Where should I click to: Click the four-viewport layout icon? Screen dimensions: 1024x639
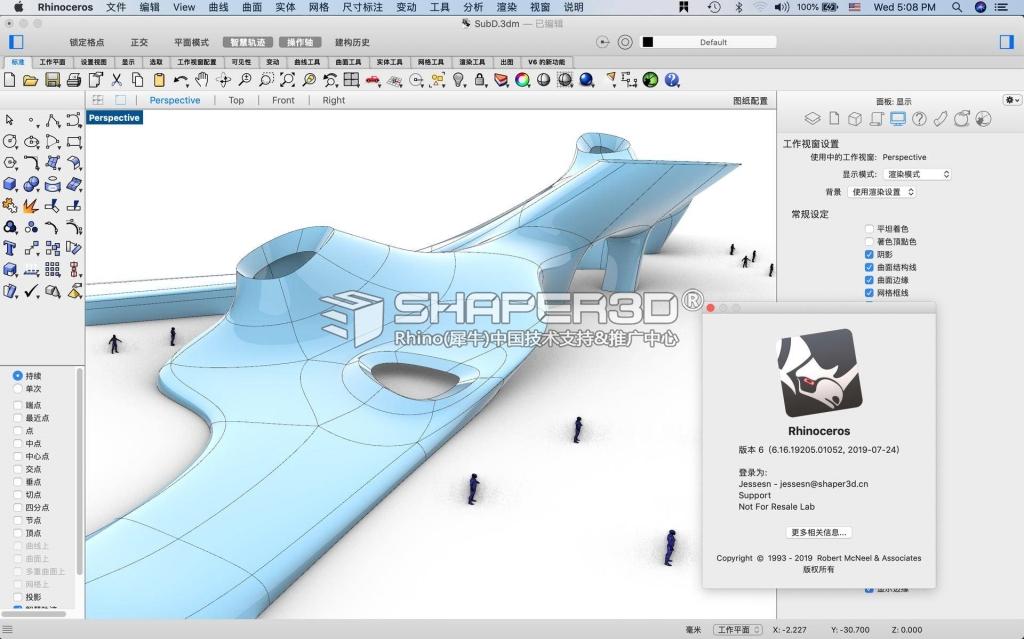pyautogui.click(x=351, y=80)
